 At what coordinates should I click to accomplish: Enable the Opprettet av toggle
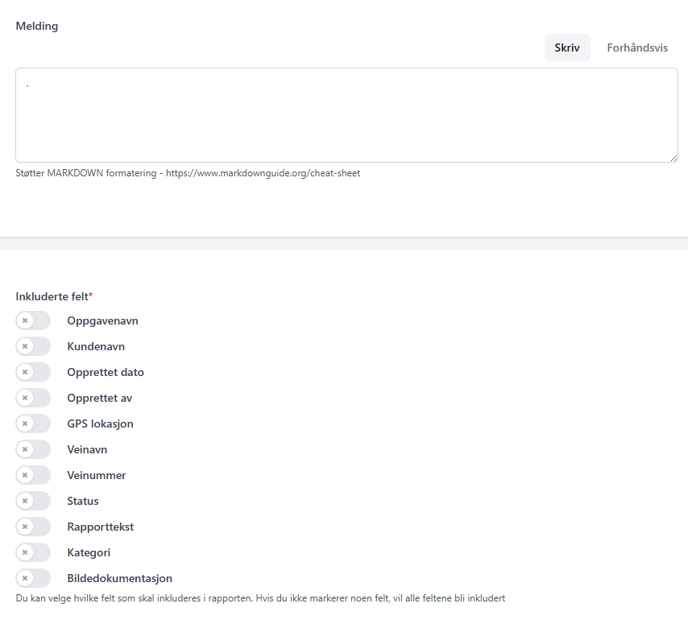click(x=33, y=398)
